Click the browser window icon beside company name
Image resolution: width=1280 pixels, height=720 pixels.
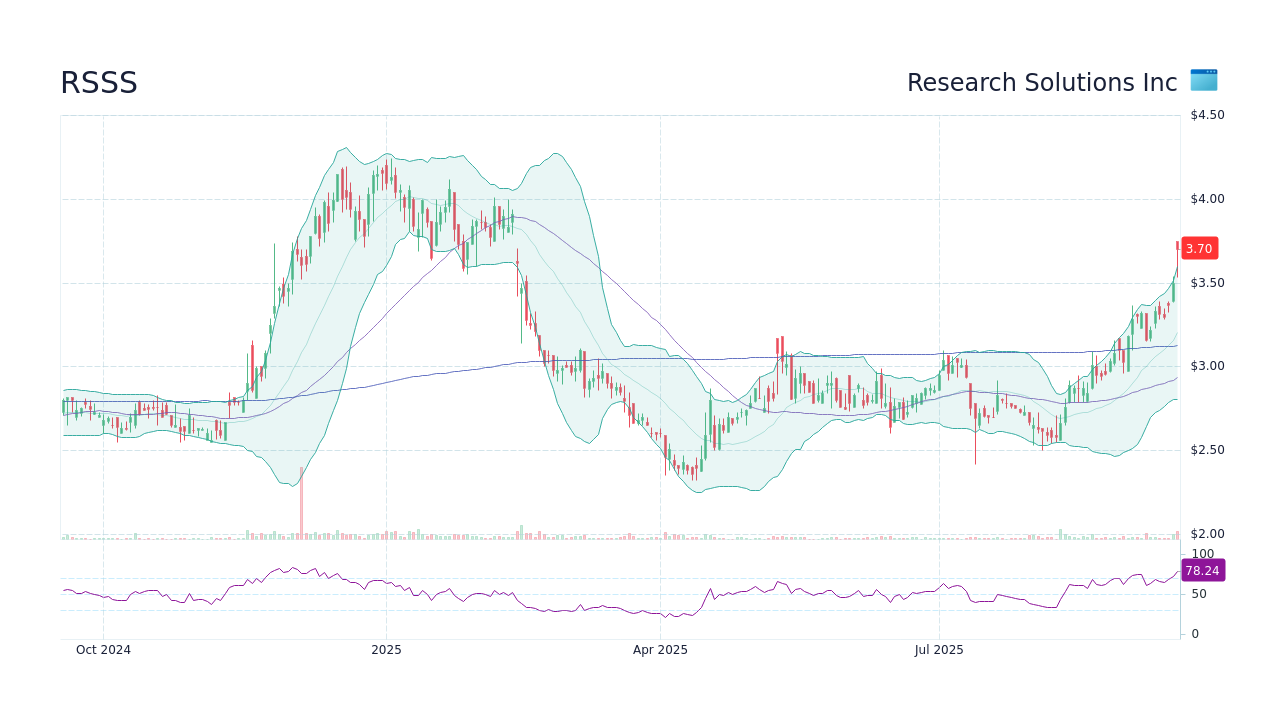tap(1204, 80)
